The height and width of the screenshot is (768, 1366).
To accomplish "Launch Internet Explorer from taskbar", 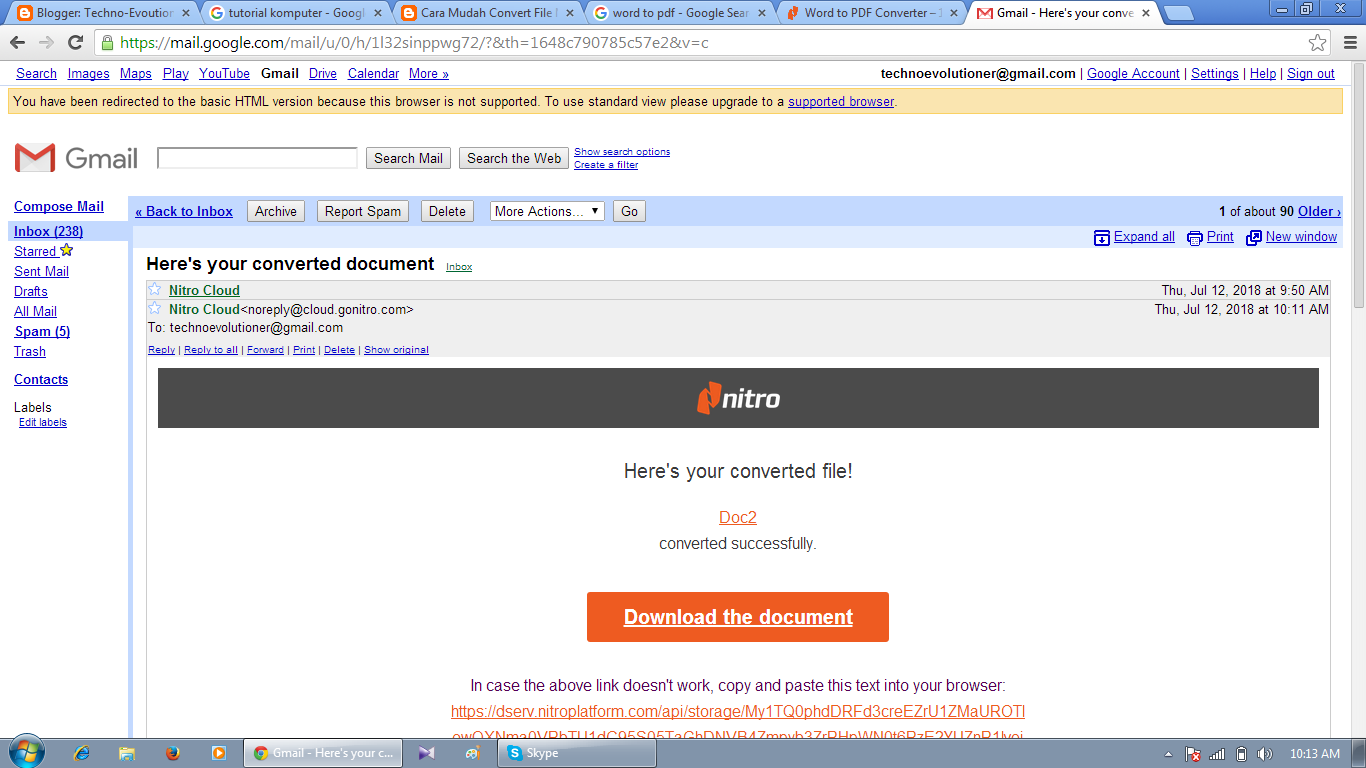I will 82,753.
